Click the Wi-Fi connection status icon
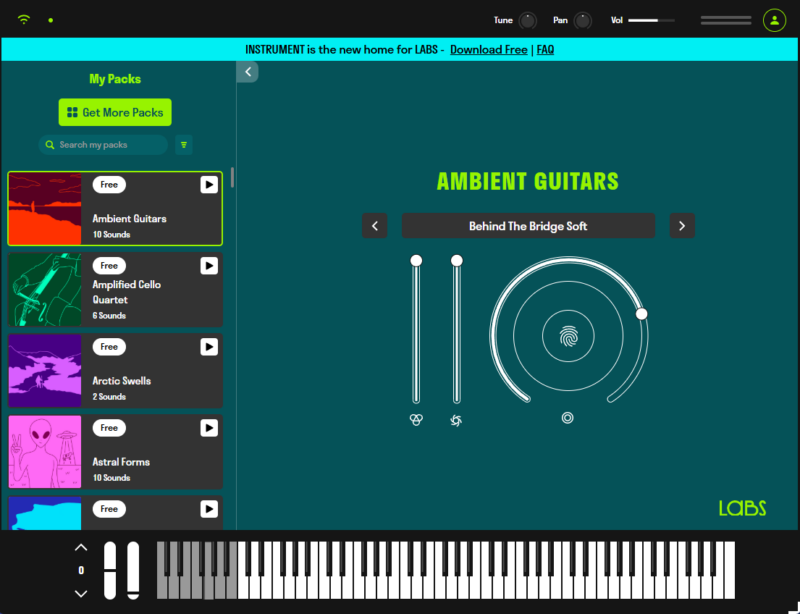Screen dimensions: 800x614 [x=24, y=20]
